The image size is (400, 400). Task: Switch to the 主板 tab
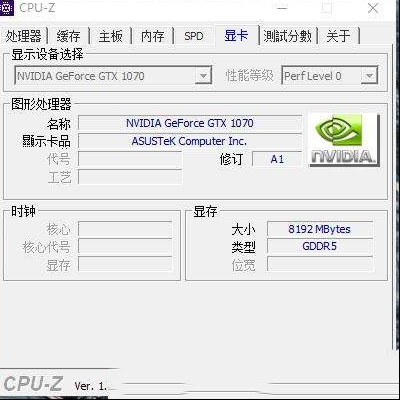111,36
